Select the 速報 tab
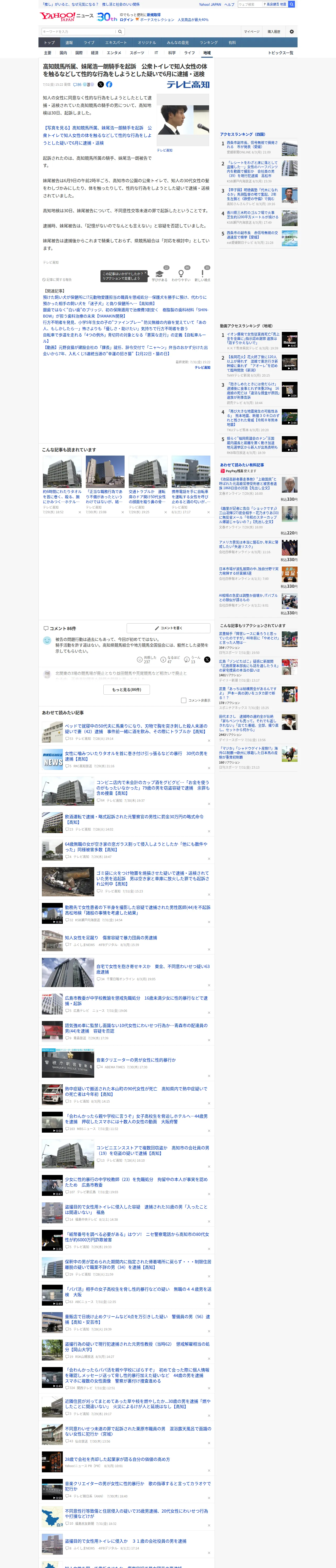 (x=69, y=43)
